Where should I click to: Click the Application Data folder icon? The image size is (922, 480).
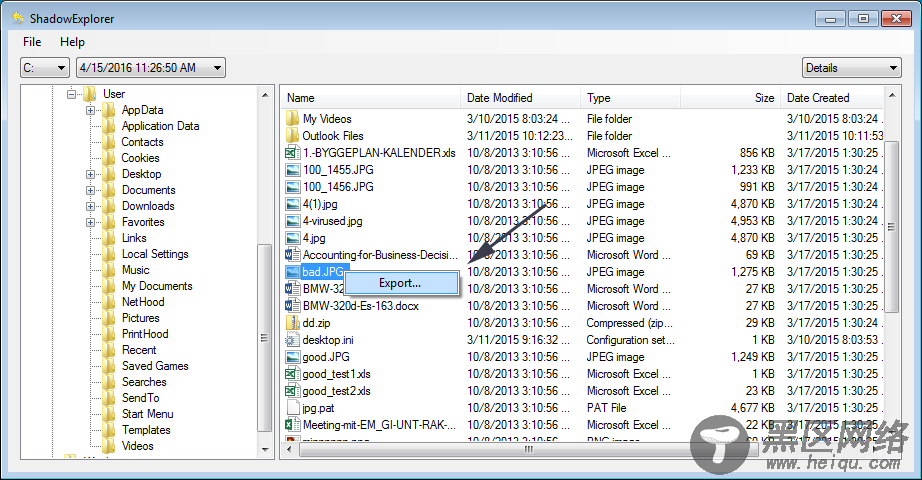pos(109,126)
